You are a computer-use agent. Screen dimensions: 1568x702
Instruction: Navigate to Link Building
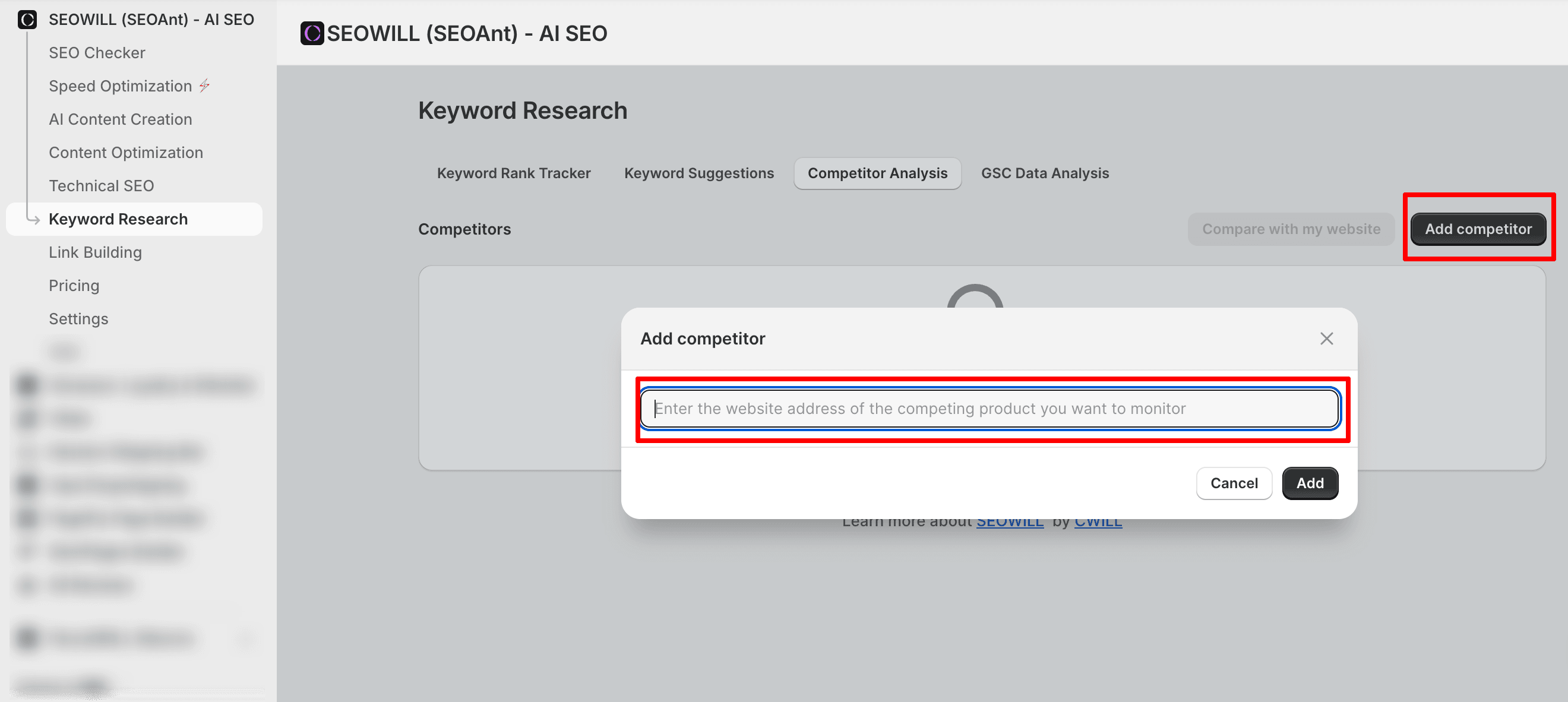point(95,252)
